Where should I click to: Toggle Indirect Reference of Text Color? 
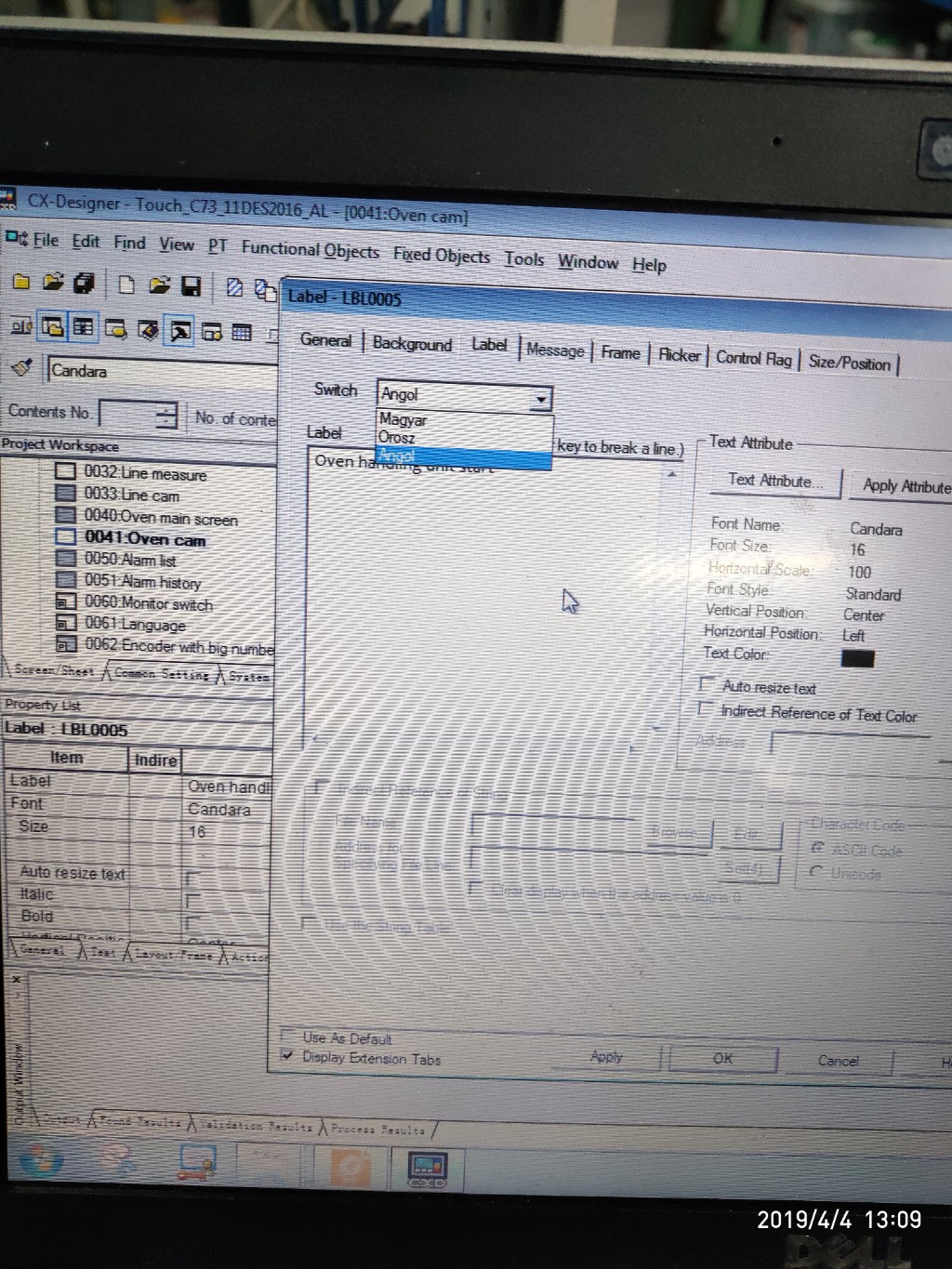click(706, 708)
